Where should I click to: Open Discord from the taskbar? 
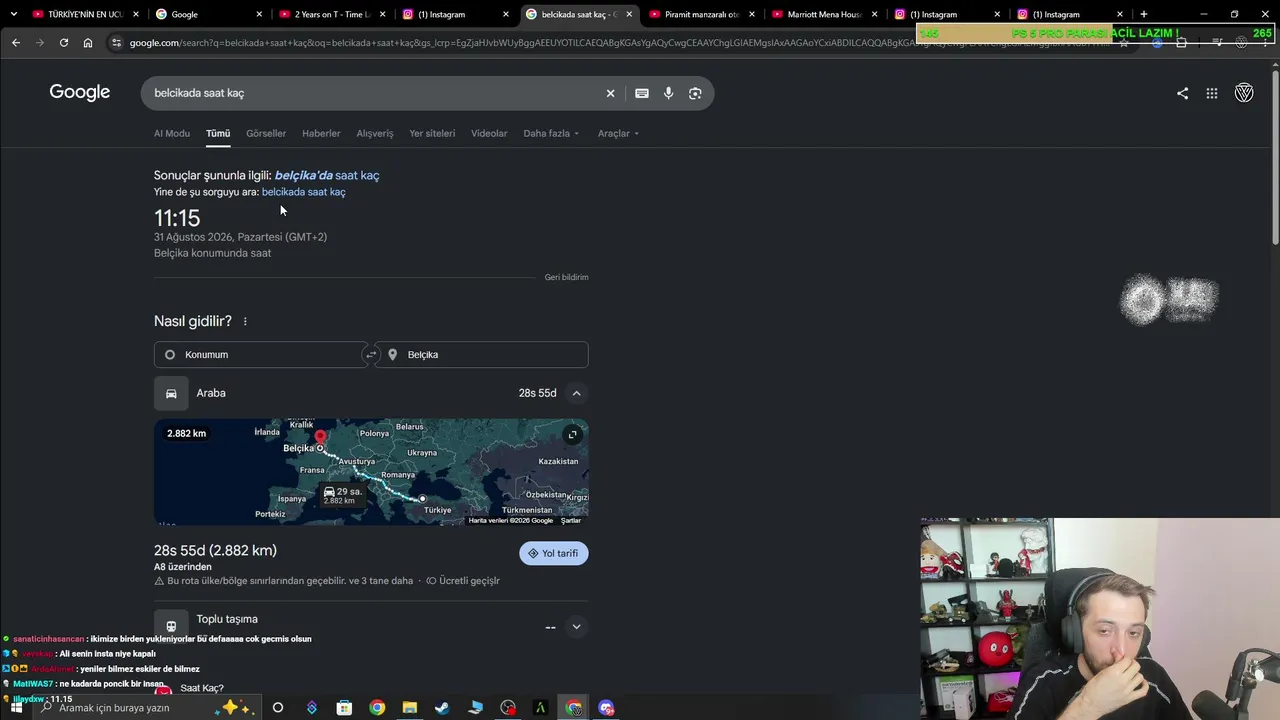point(606,708)
